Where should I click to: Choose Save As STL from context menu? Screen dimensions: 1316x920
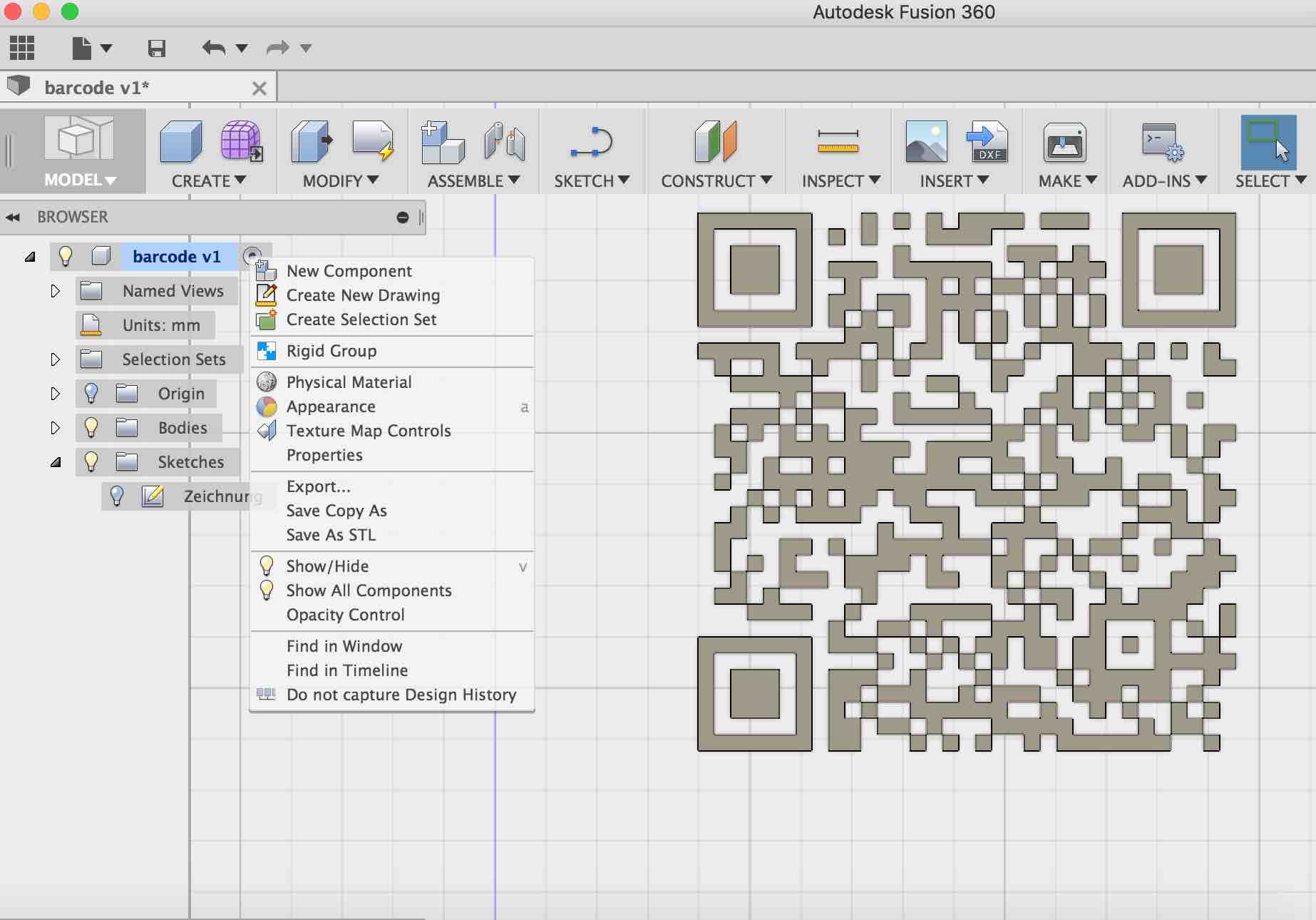pos(331,535)
